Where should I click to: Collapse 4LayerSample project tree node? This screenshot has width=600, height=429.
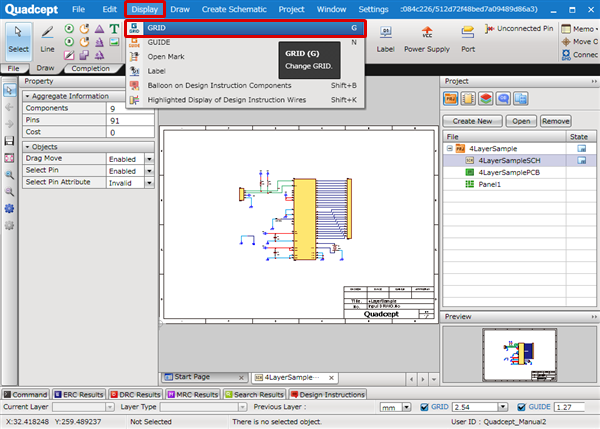point(450,148)
